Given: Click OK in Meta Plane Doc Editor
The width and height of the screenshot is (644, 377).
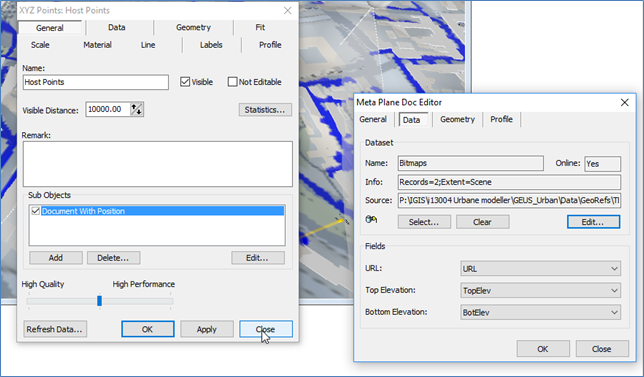Looking at the screenshot, I should pos(543,349).
